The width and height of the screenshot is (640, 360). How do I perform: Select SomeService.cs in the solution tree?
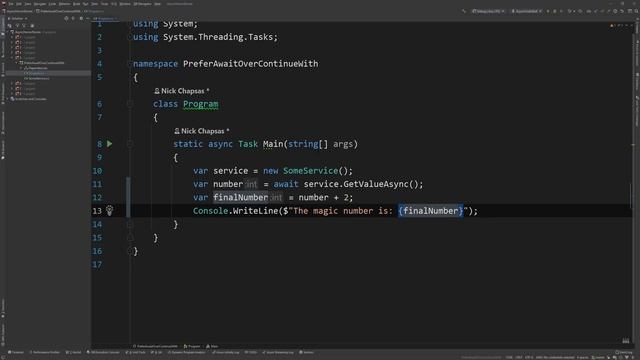pos(37,78)
